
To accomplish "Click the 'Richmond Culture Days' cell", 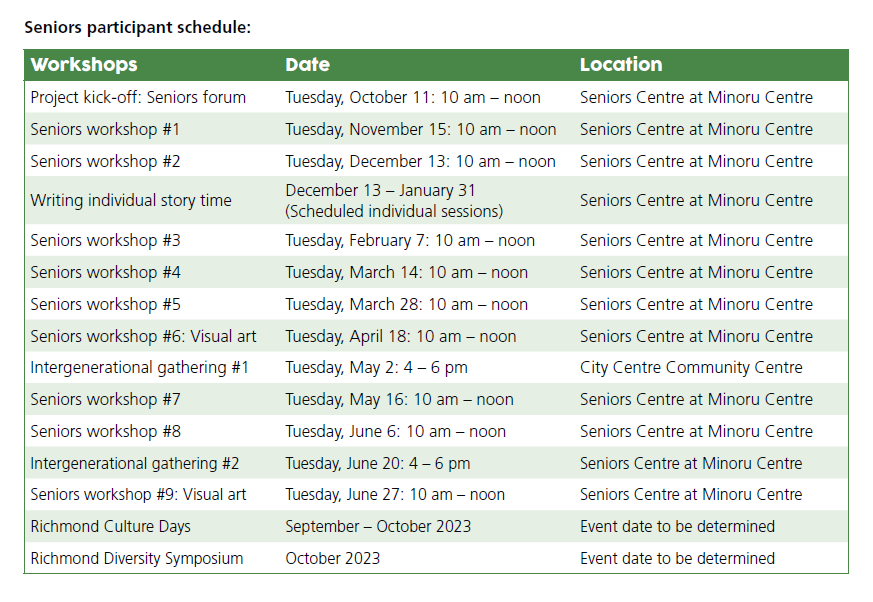I will (111, 527).
